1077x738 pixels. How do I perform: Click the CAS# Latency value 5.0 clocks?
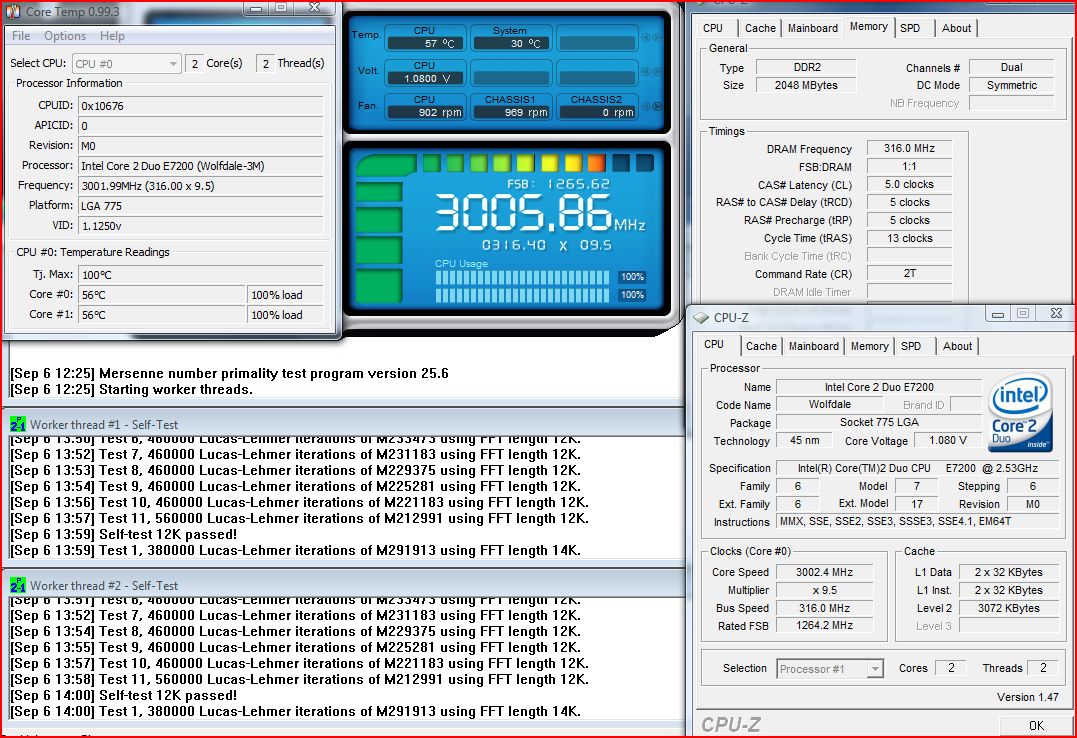click(909, 184)
